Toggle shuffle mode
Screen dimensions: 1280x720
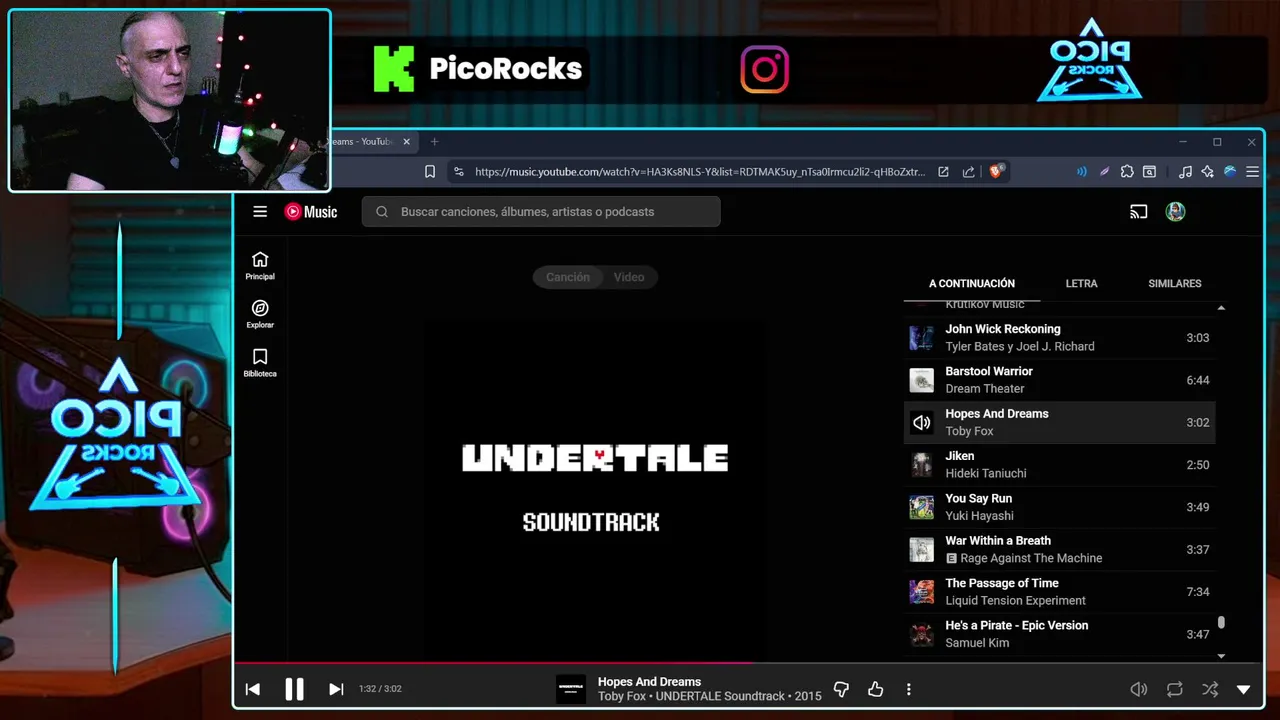coord(1210,689)
